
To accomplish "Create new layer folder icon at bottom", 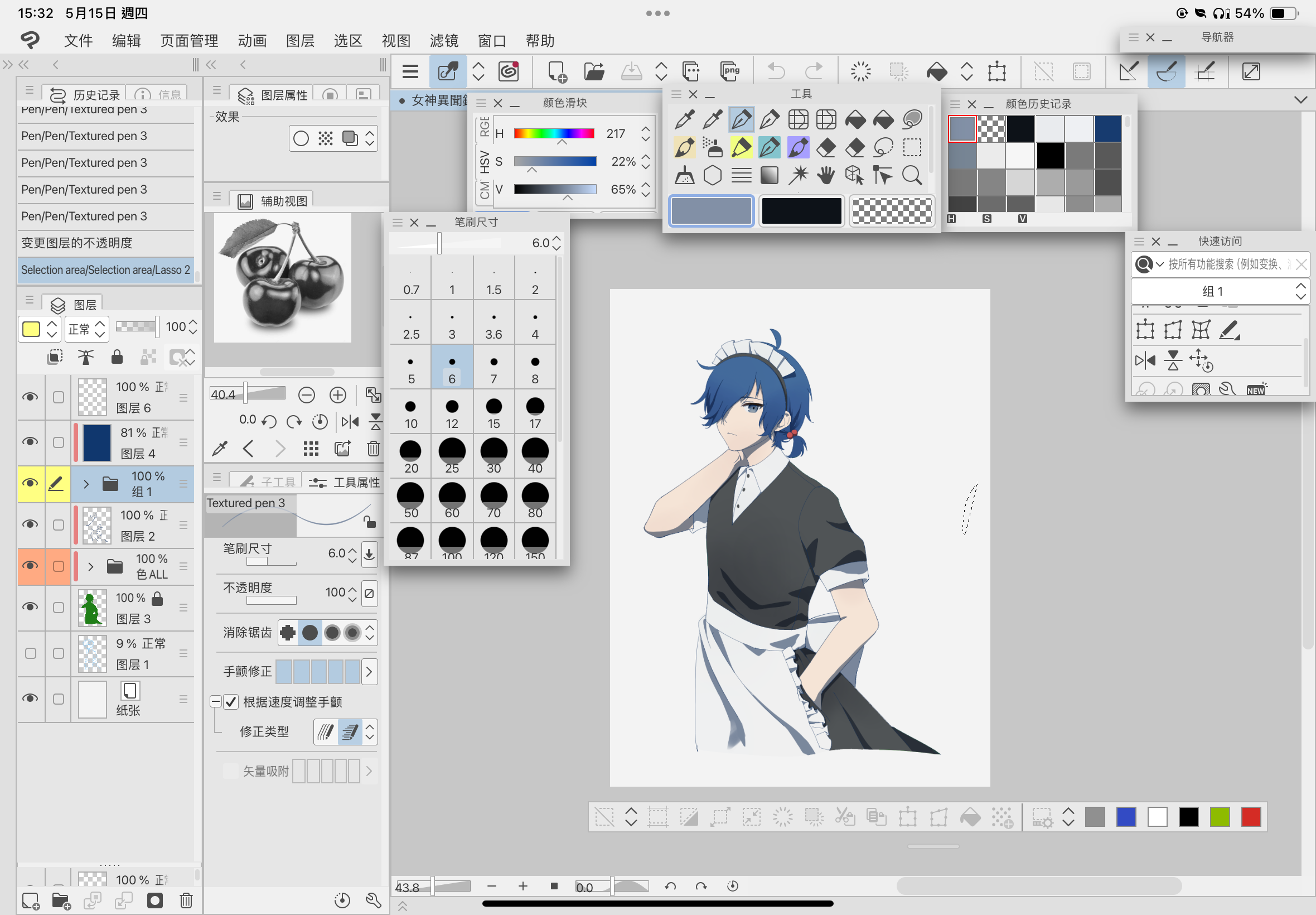I will pyautogui.click(x=61, y=899).
